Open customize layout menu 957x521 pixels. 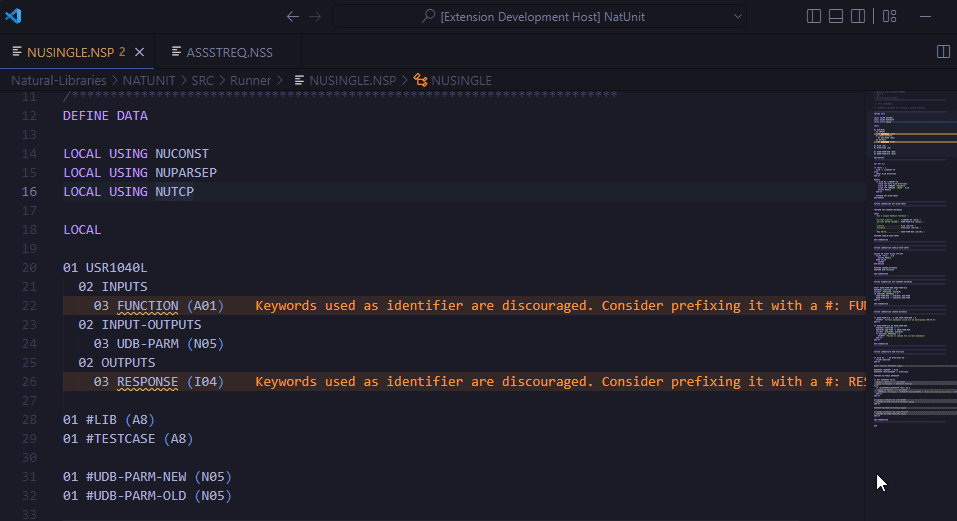(x=889, y=16)
